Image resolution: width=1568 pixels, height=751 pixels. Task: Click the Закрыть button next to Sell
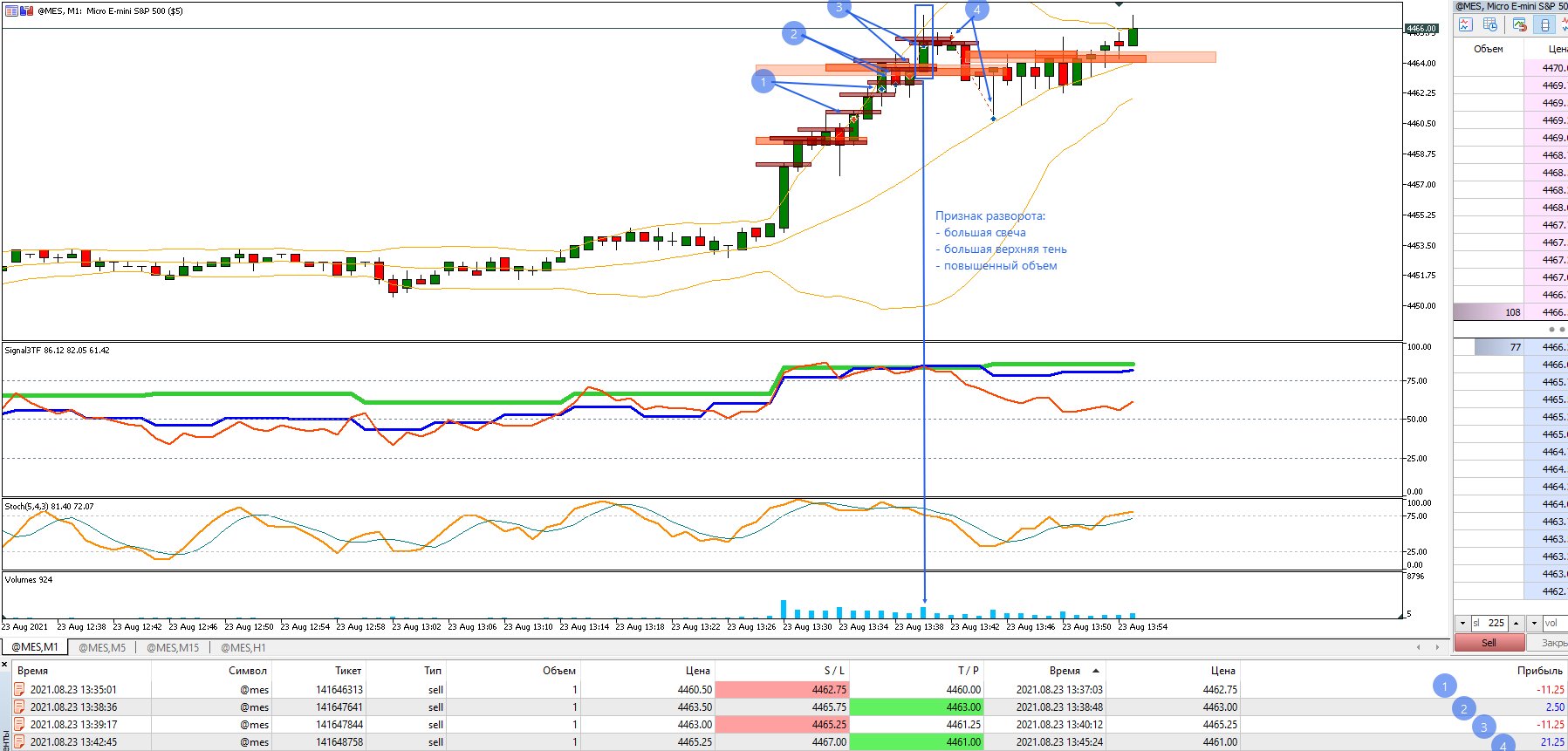coord(1548,643)
